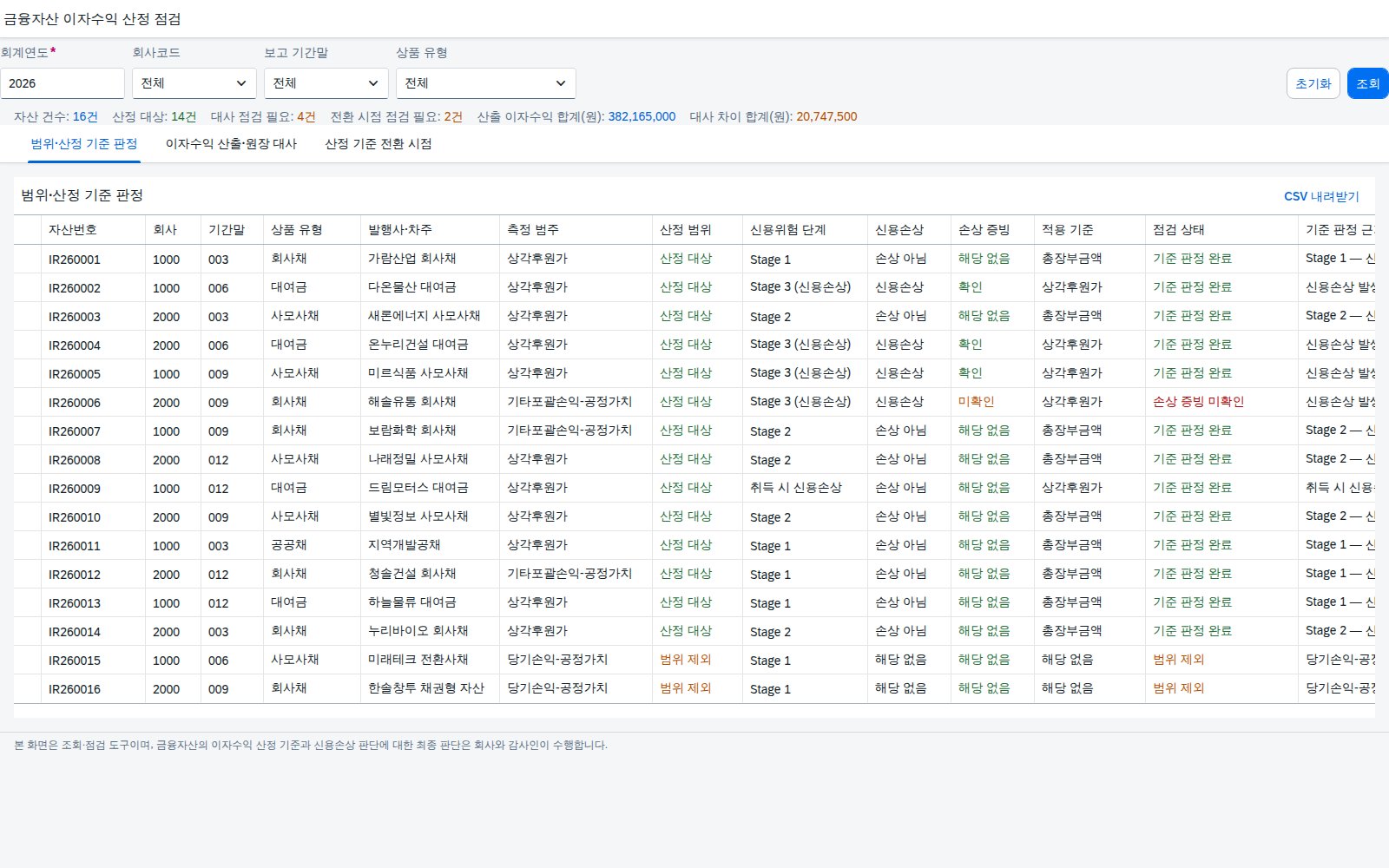Image resolution: width=1389 pixels, height=868 pixels.
Task: Click 취득 시 신용손상 stage cell
Action: [796, 488]
